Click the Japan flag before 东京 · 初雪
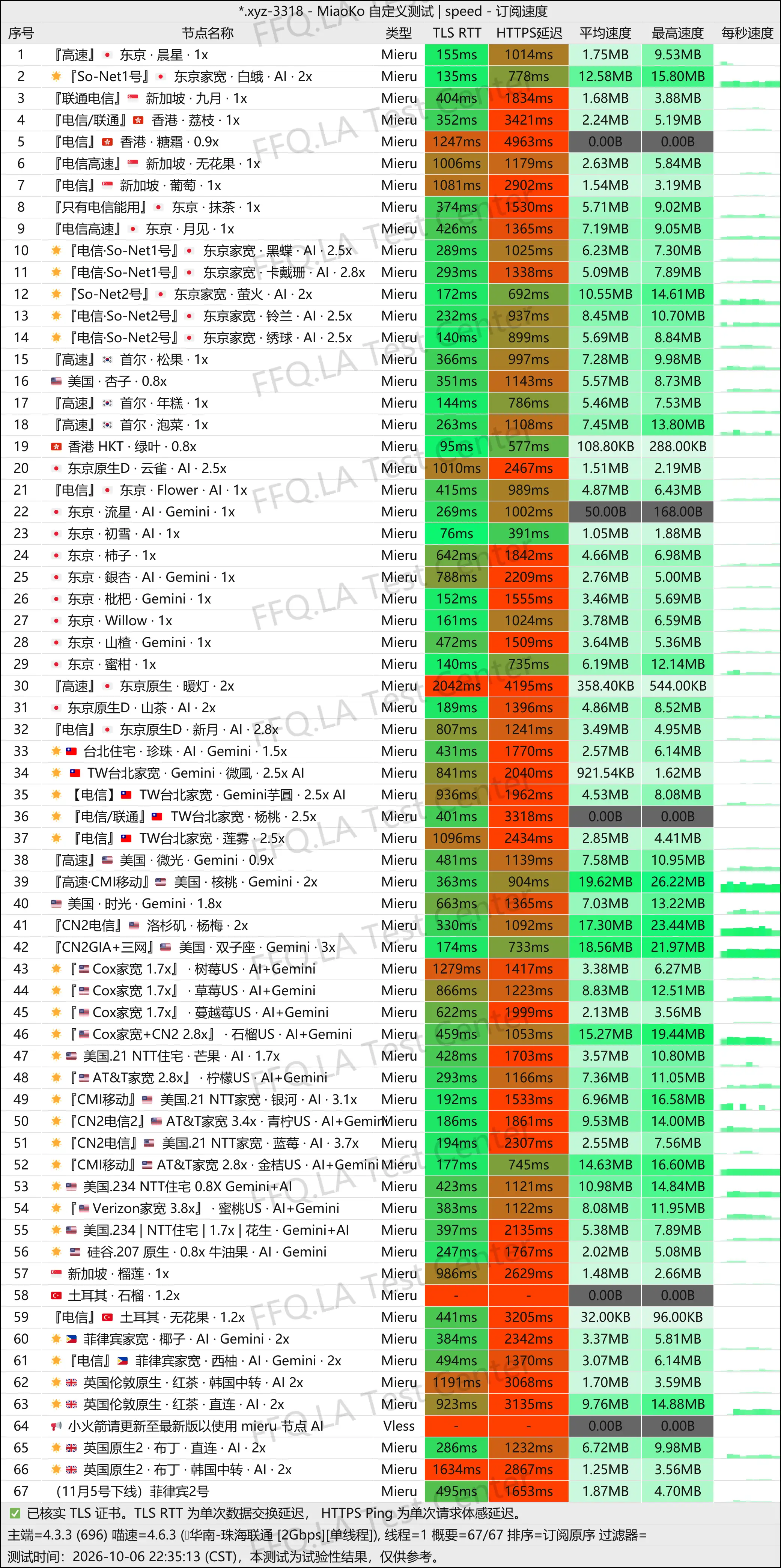The height and width of the screenshot is (1568, 781). coord(56,534)
